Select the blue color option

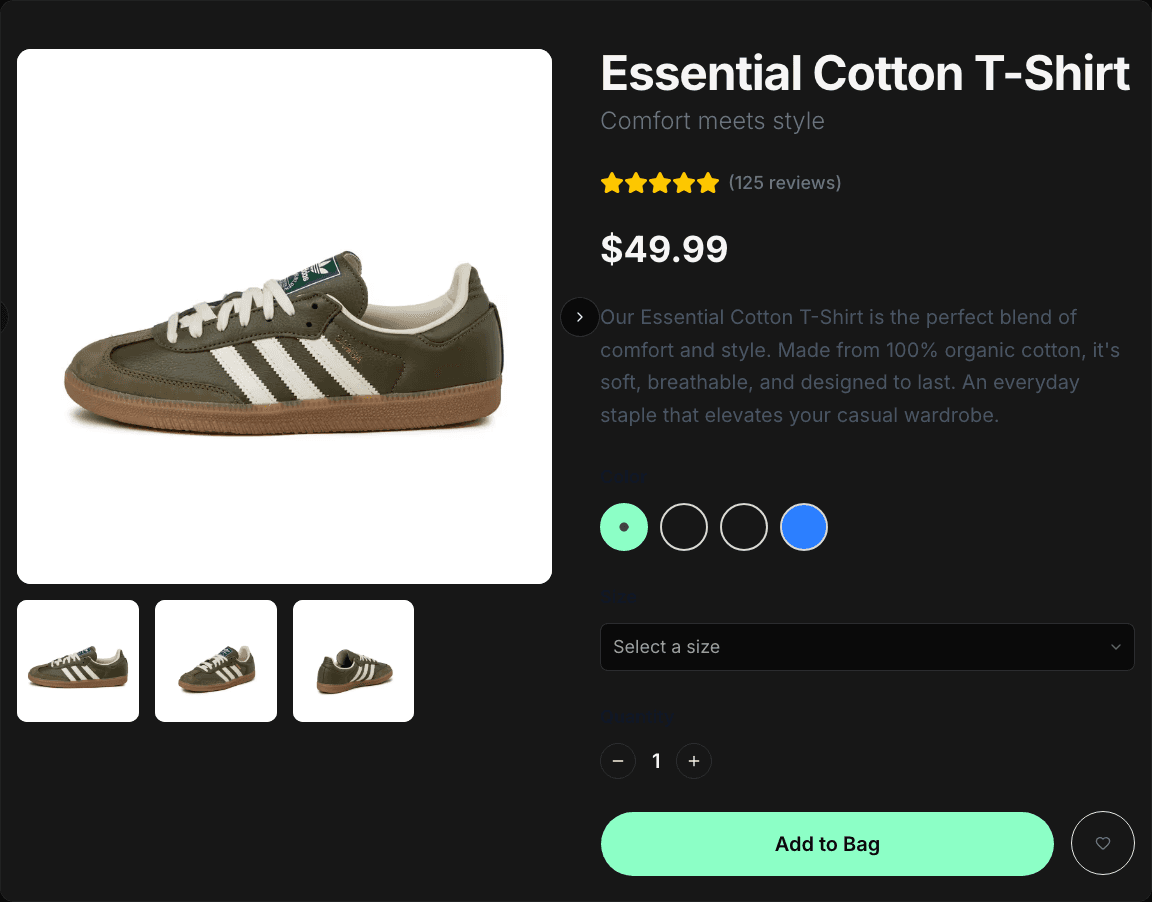(804, 527)
